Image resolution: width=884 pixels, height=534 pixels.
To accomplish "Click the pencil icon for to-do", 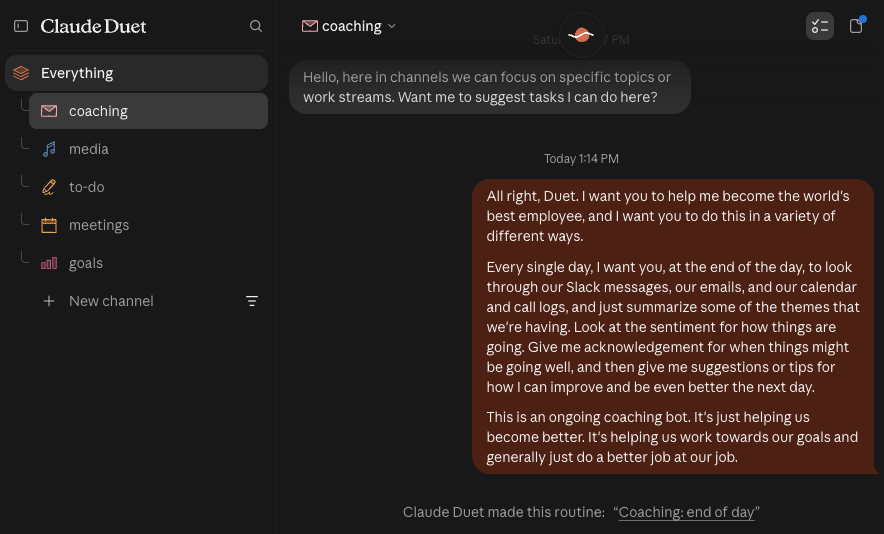I will [x=49, y=187].
